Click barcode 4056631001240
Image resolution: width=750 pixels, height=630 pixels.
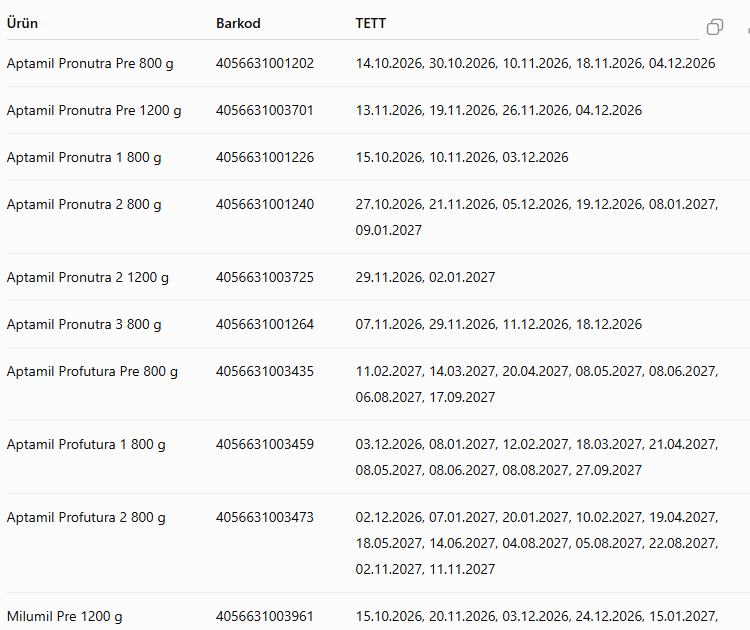(265, 204)
